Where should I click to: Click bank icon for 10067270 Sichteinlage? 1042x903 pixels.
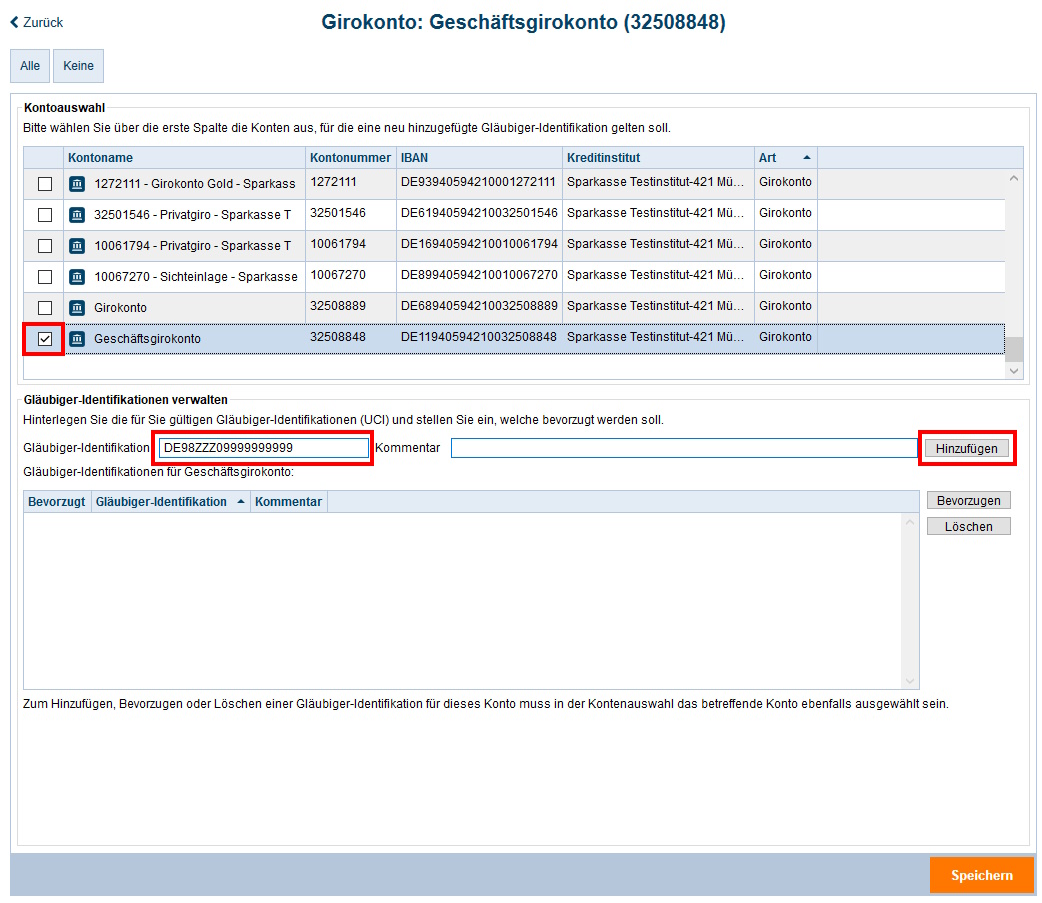77,277
